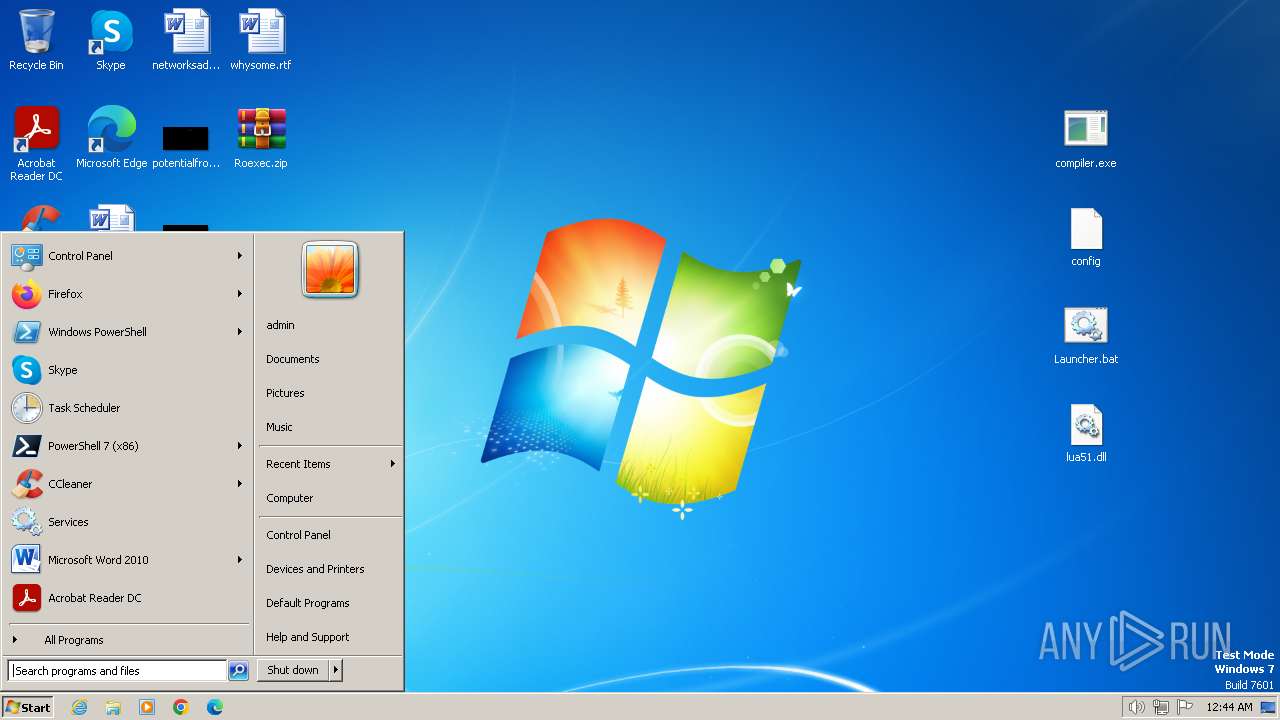This screenshot has width=1280, height=720.
Task: Open Services from the Start menu
Action: (x=128, y=522)
